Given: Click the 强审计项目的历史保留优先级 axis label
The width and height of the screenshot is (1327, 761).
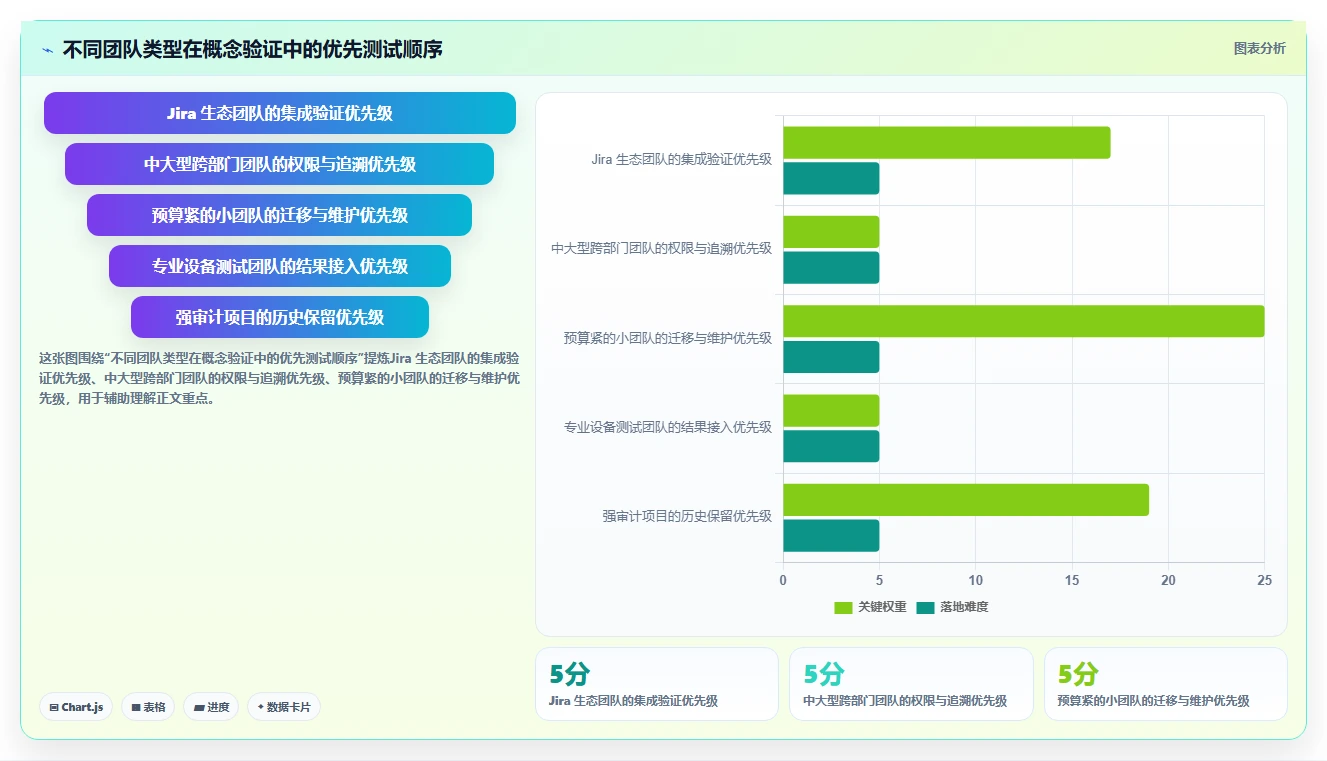Looking at the screenshot, I should tap(687, 517).
